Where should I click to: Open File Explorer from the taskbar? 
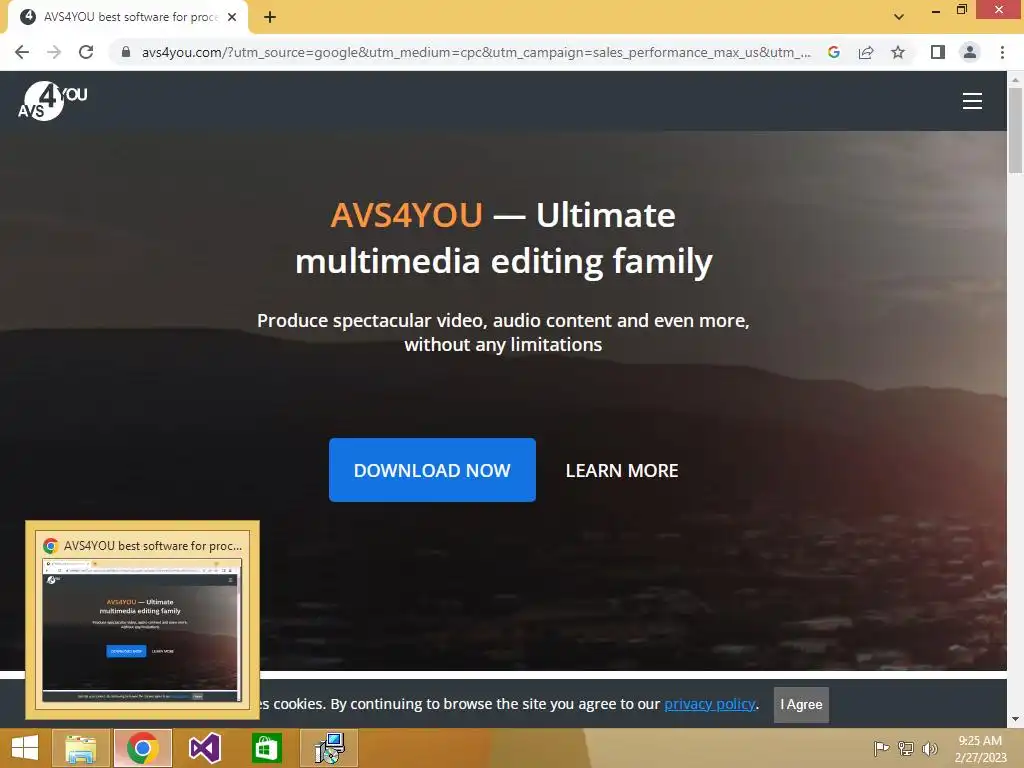80,748
